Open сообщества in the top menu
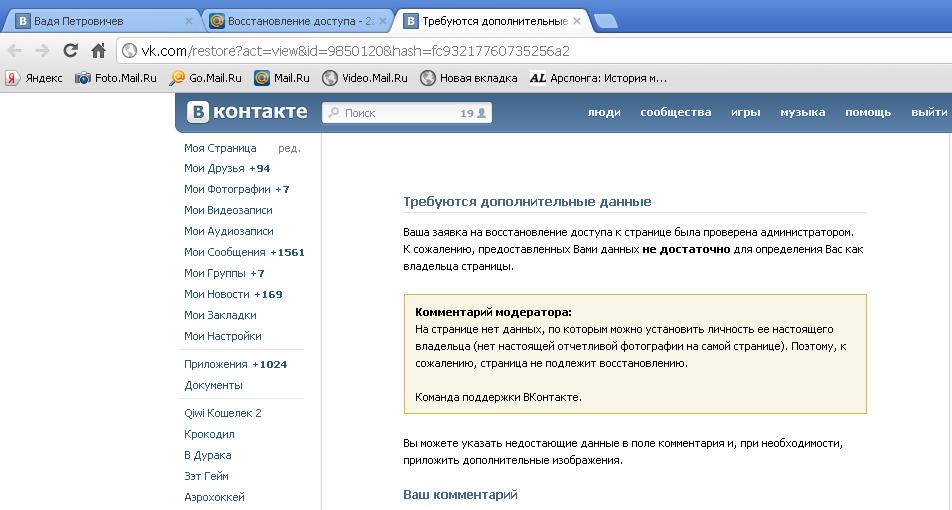 [676, 112]
